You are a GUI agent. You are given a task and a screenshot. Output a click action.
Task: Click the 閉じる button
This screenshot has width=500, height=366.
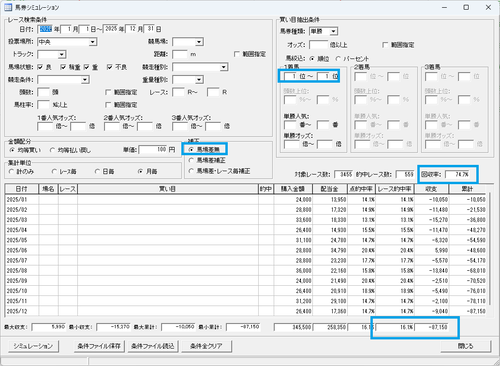tap(466, 346)
